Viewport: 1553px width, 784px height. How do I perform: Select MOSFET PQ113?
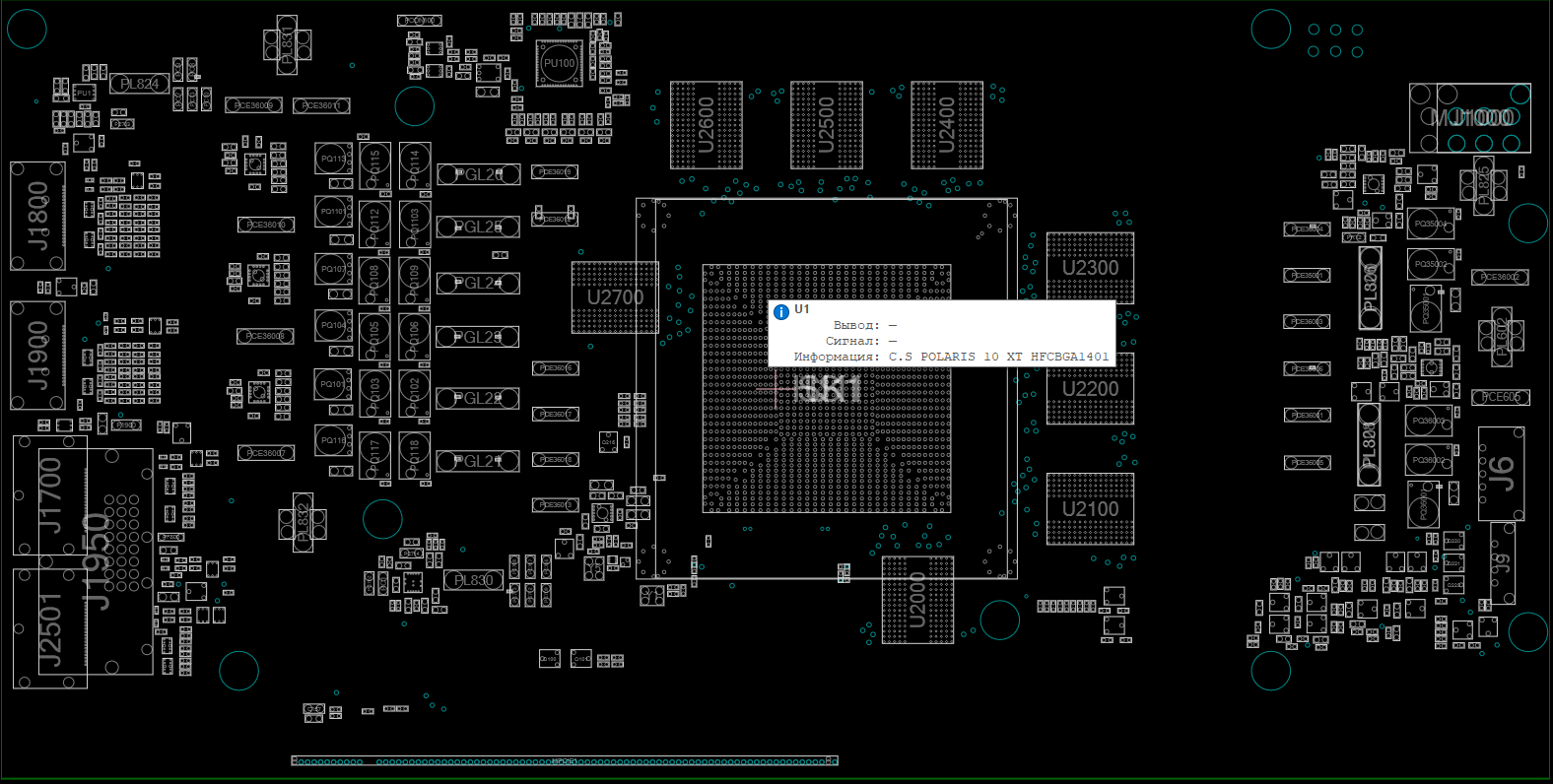coord(333,159)
